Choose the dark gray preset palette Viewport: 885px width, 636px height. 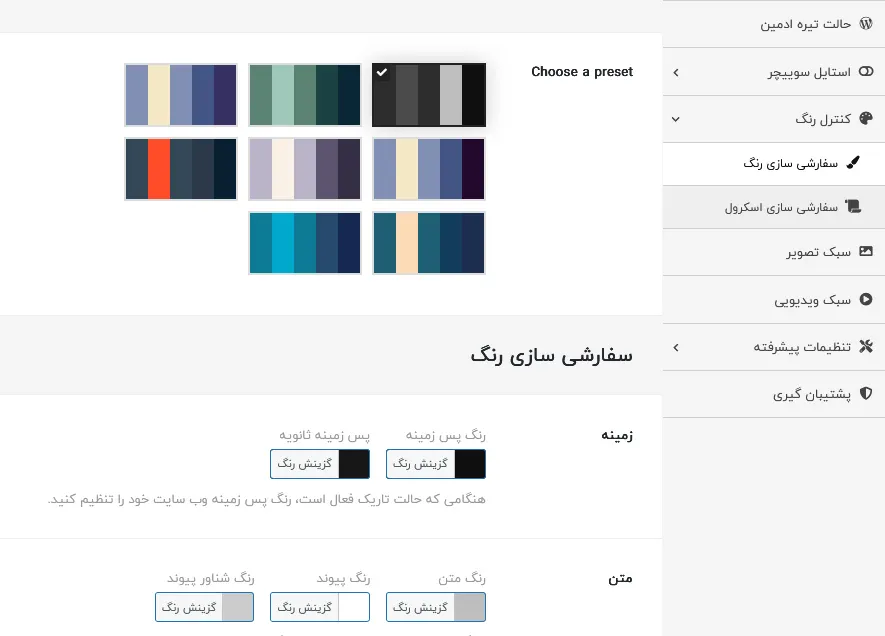pyautogui.click(x=429, y=95)
